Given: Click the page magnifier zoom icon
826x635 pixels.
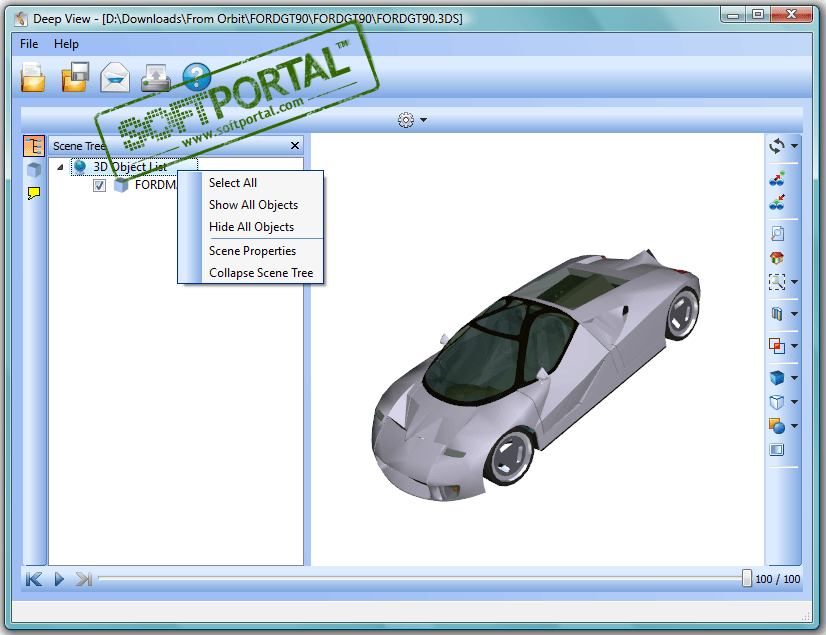Looking at the screenshot, I should [777, 233].
